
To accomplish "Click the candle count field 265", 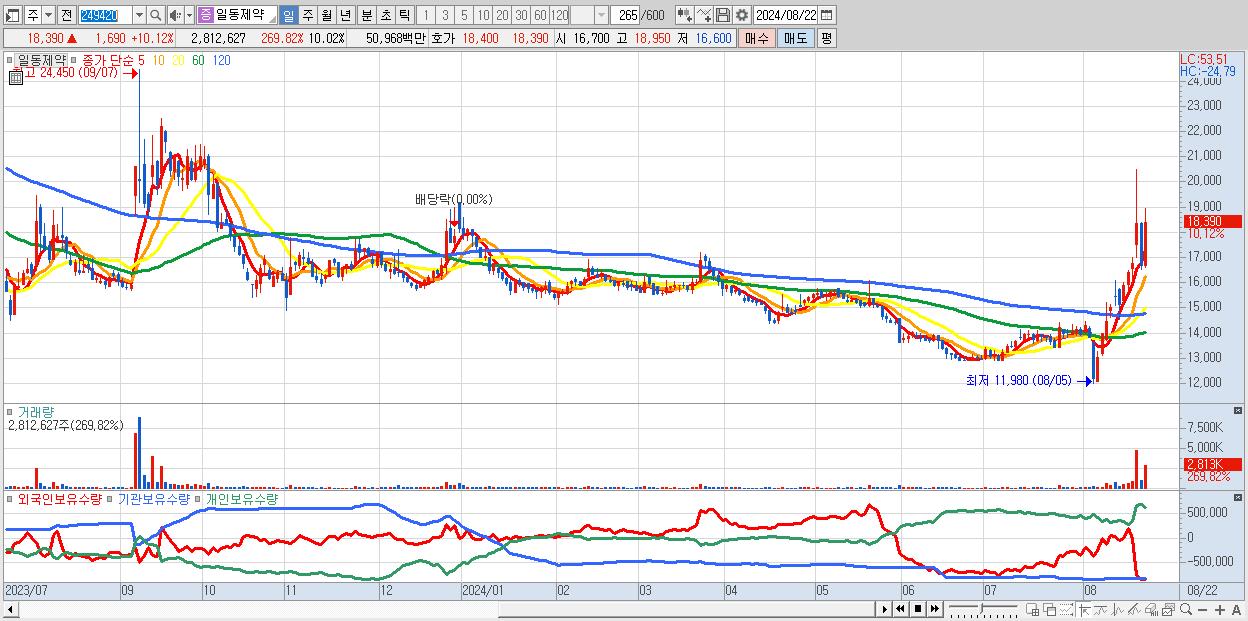I will pos(626,15).
